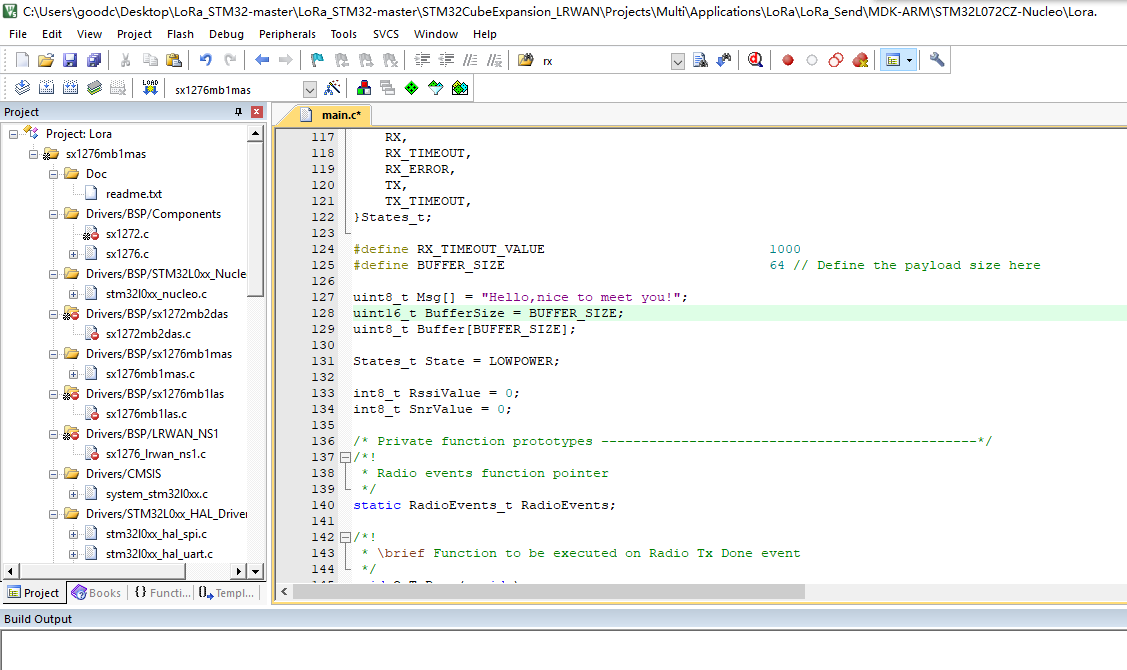Click the Select Software Packs icon

[x=436, y=88]
